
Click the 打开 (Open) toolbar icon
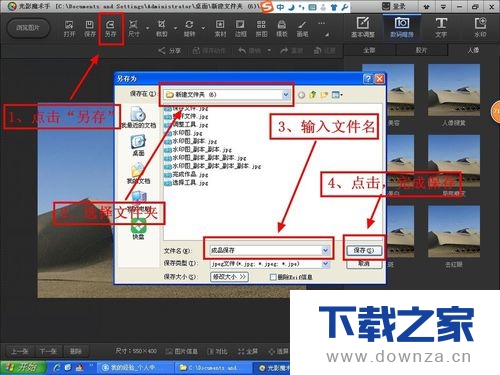coord(69,28)
